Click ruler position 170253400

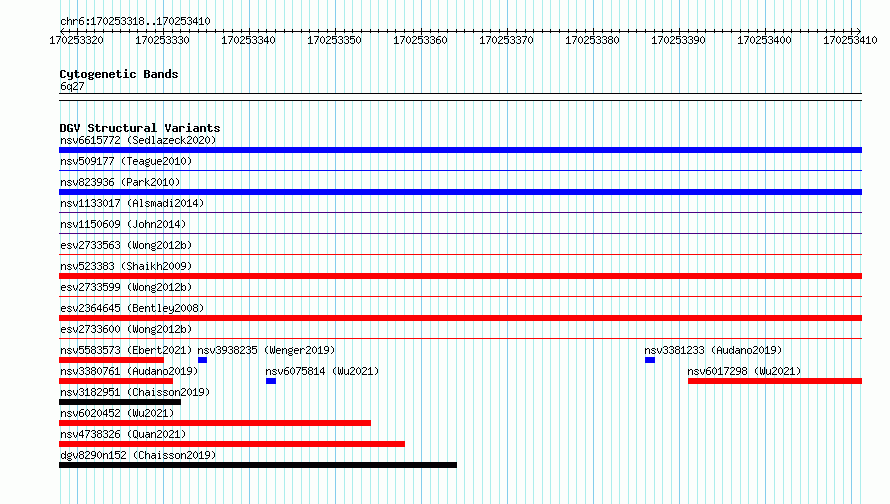(765, 40)
